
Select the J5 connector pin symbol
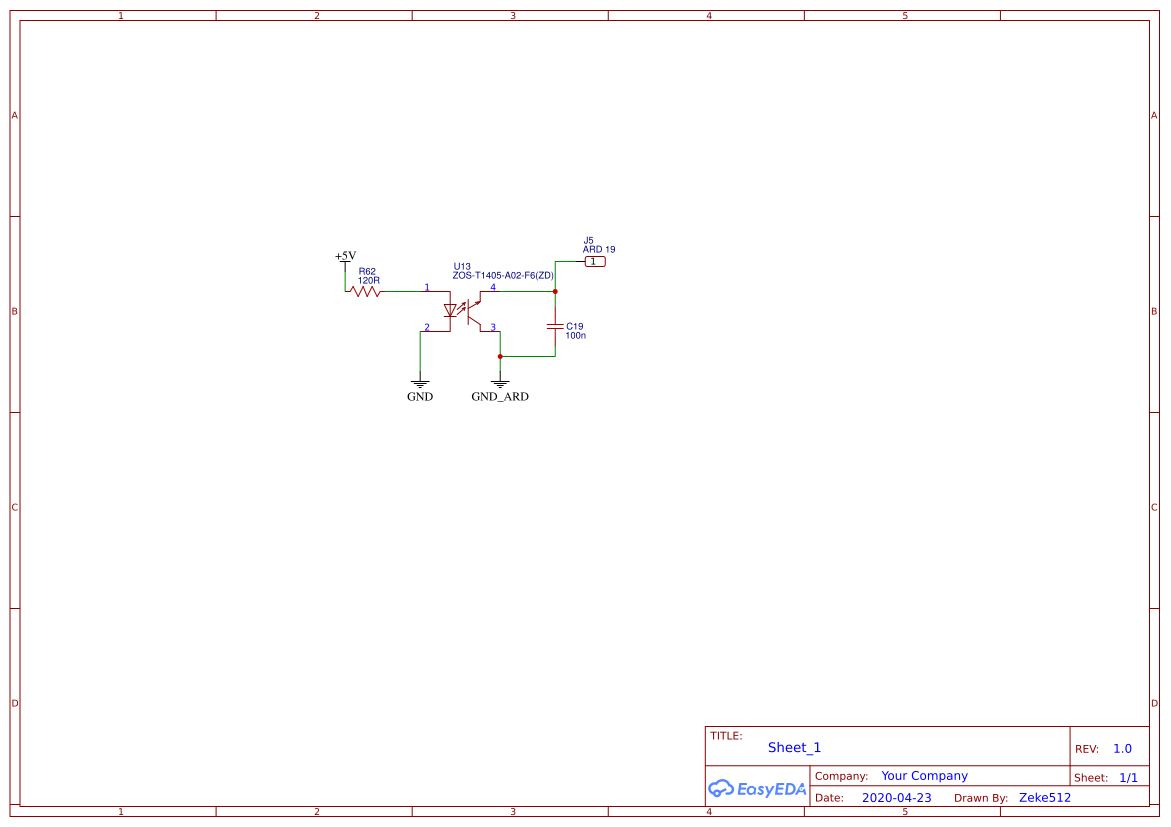595,261
